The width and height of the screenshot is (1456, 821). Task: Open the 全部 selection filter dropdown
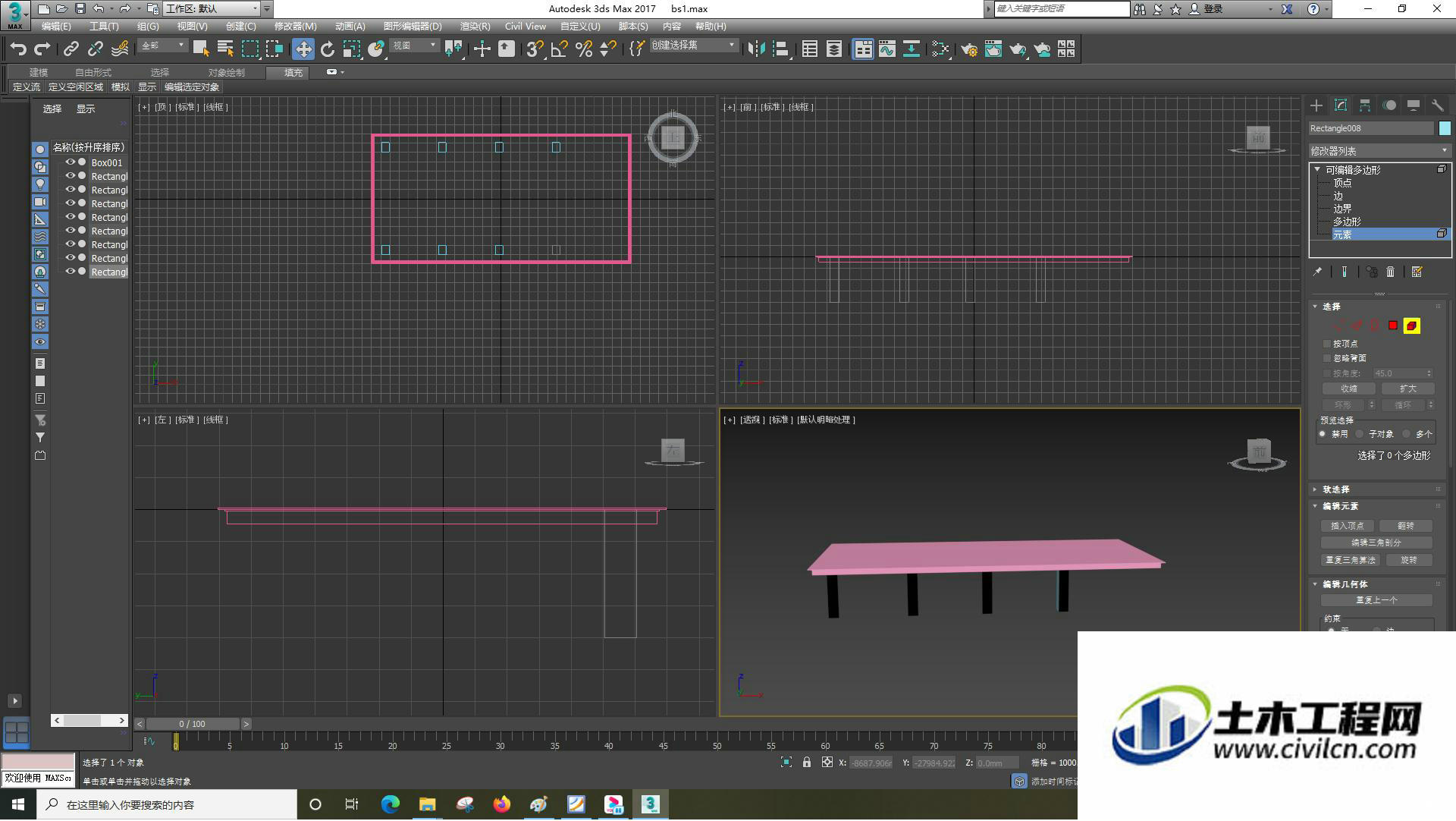coord(163,46)
